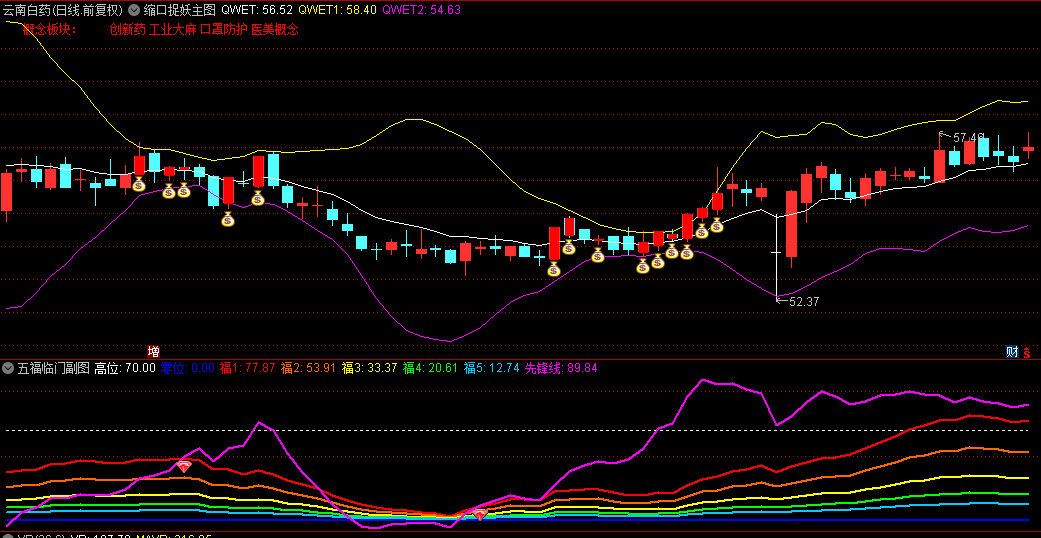Select the green 福4: 20.61 value
Viewport: 1041px width, 538px height.
[x=430, y=367]
